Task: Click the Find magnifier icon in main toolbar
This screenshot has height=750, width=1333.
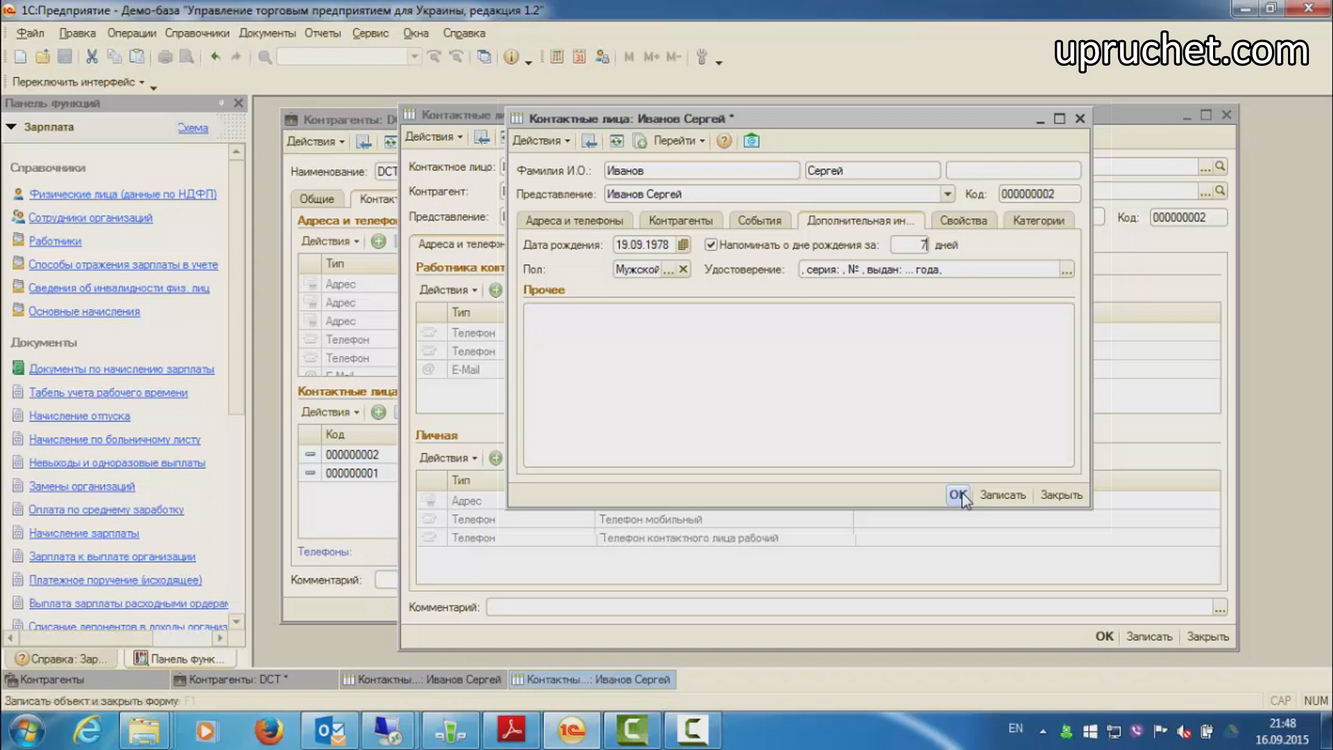Action: (x=265, y=57)
